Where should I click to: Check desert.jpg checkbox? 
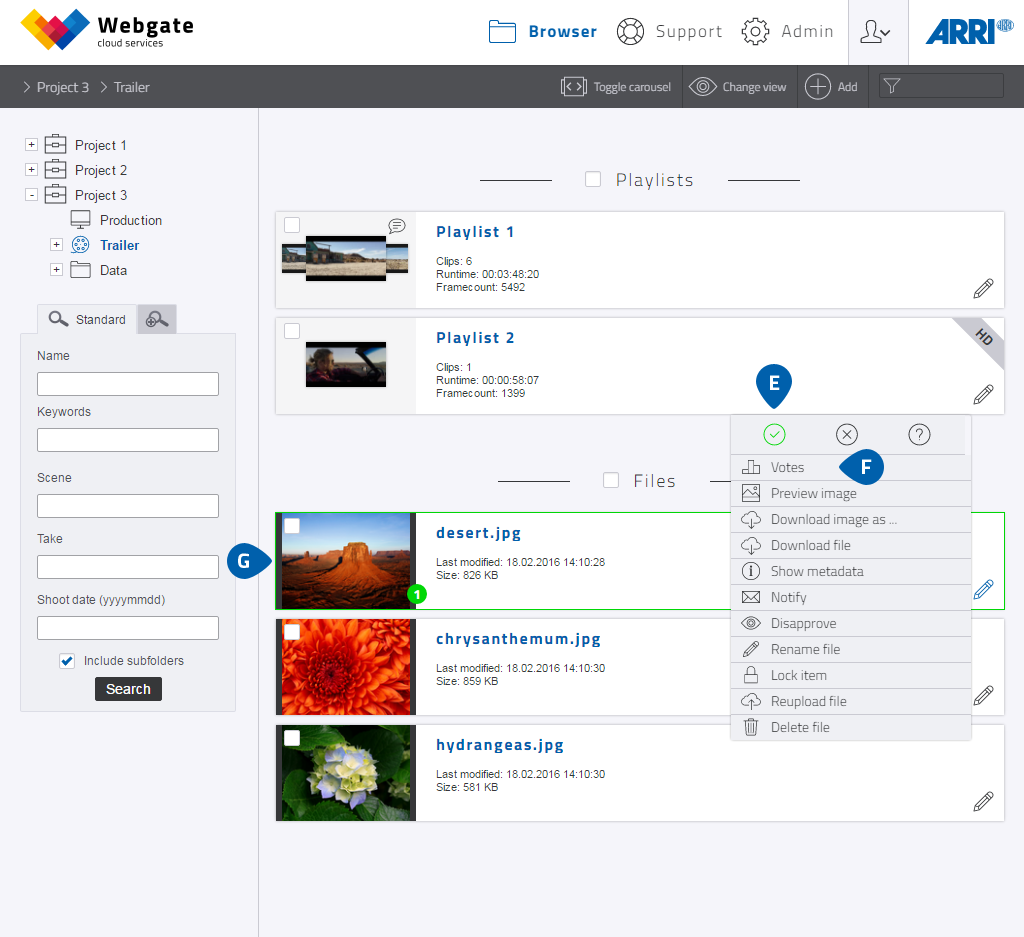point(292,526)
